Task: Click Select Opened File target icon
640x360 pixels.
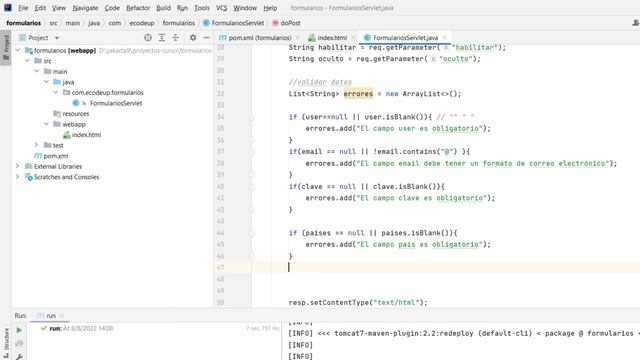Action: (148, 38)
